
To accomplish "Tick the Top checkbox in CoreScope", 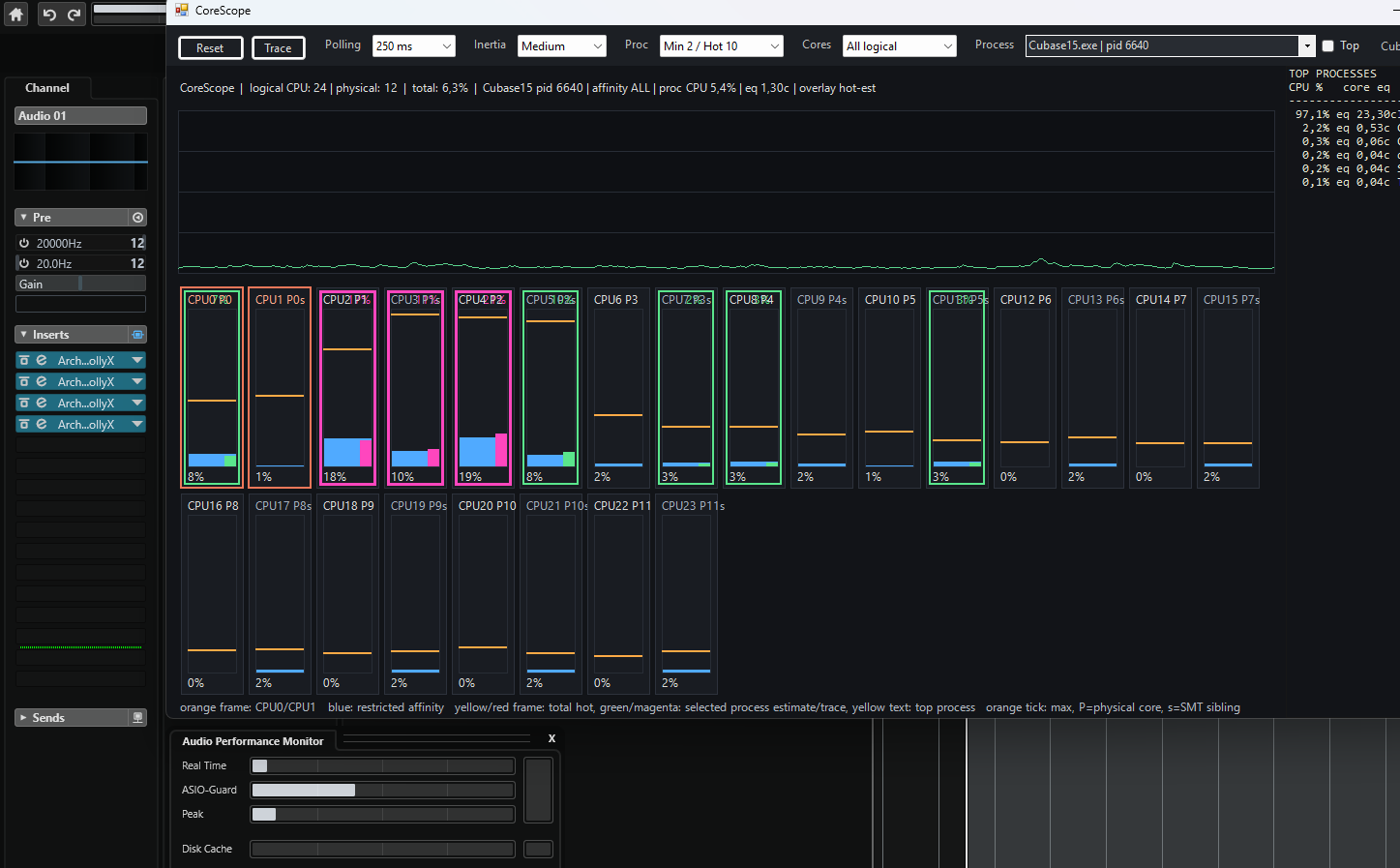I will 1327,45.
